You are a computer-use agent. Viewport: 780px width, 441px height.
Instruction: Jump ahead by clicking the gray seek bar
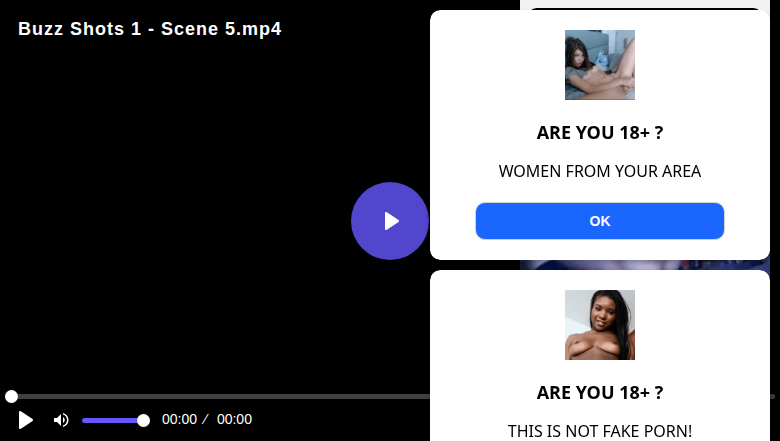(x=219, y=396)
